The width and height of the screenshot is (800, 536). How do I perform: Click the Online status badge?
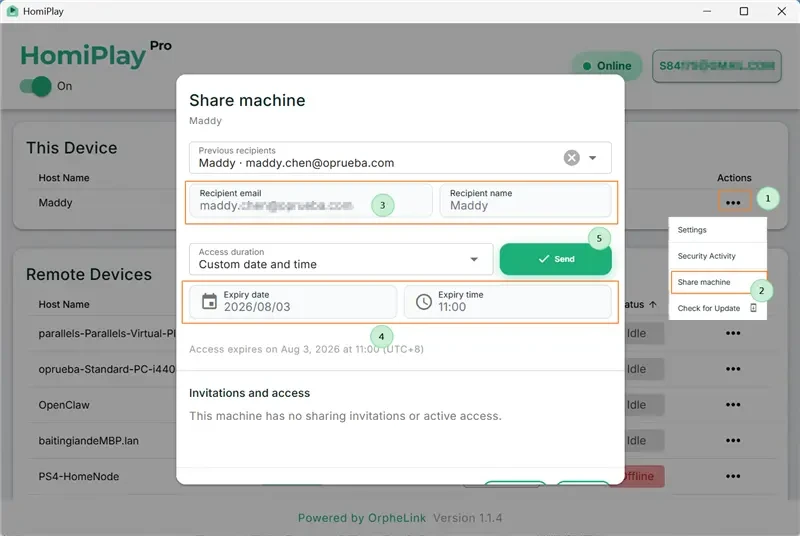607,66
